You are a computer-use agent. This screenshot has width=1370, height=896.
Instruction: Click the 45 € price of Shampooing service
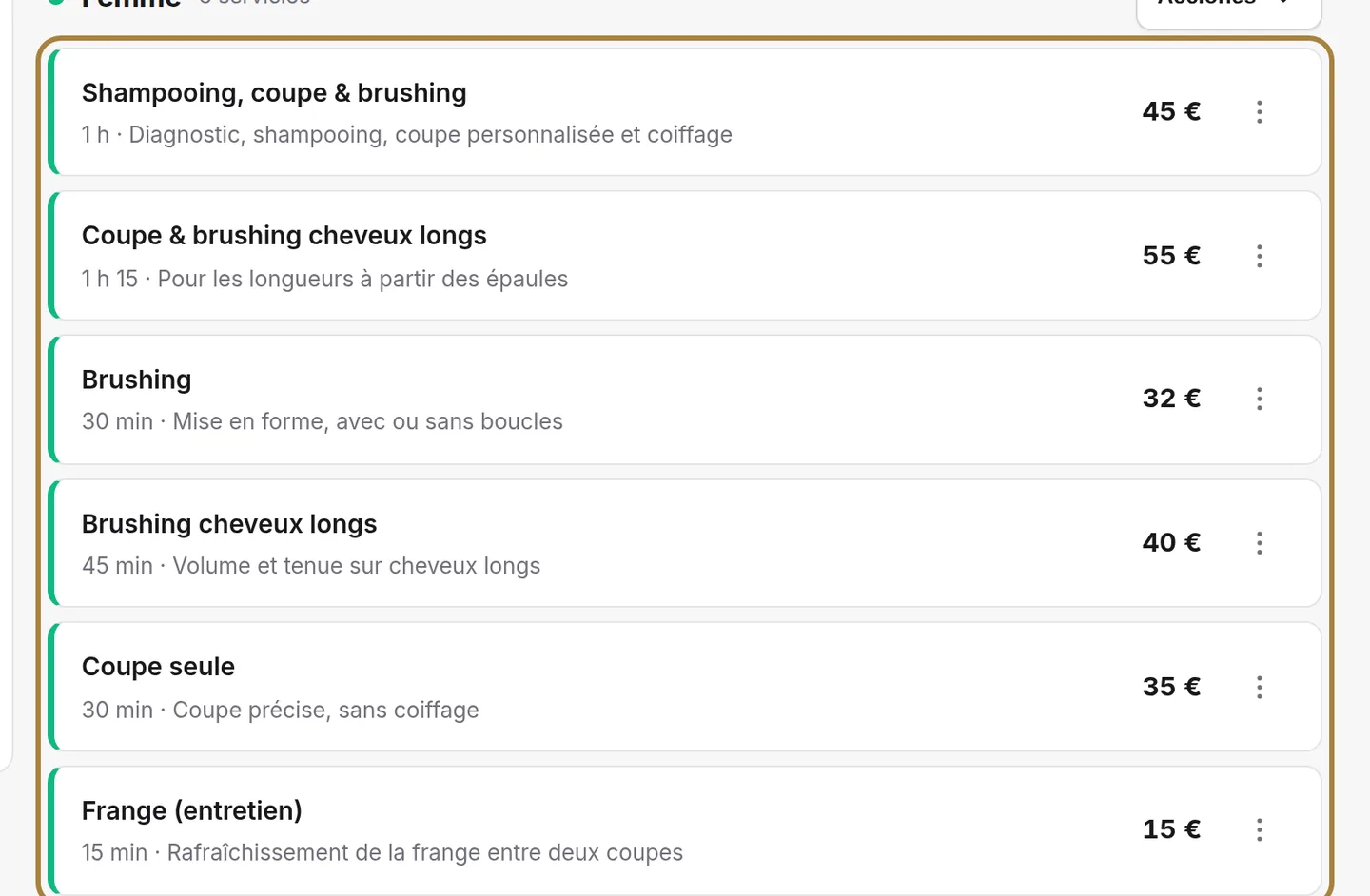click(1171, 111)
